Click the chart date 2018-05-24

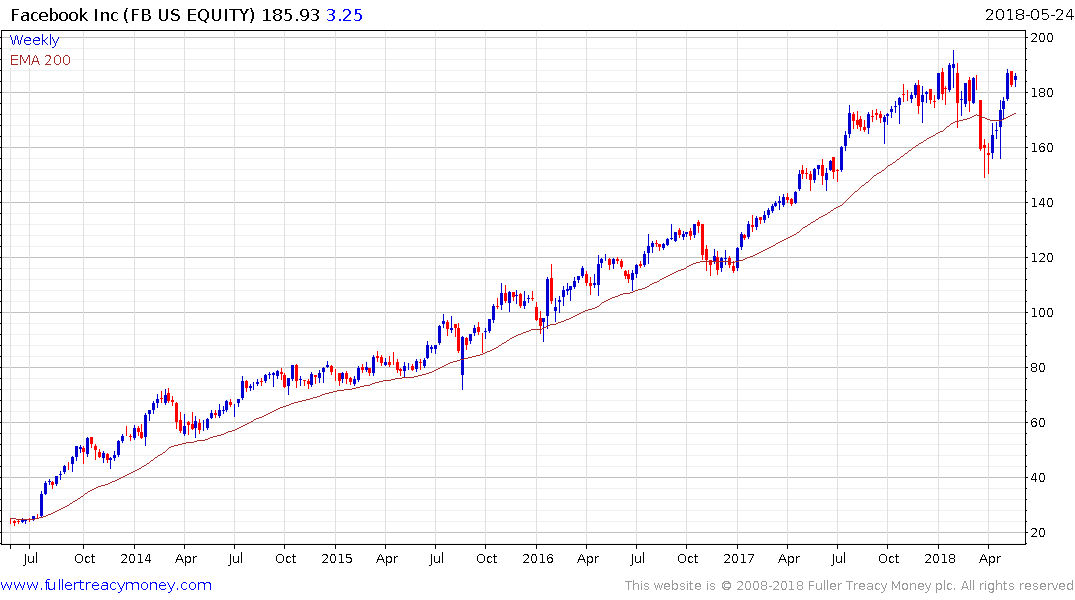tap(1029, 15)
